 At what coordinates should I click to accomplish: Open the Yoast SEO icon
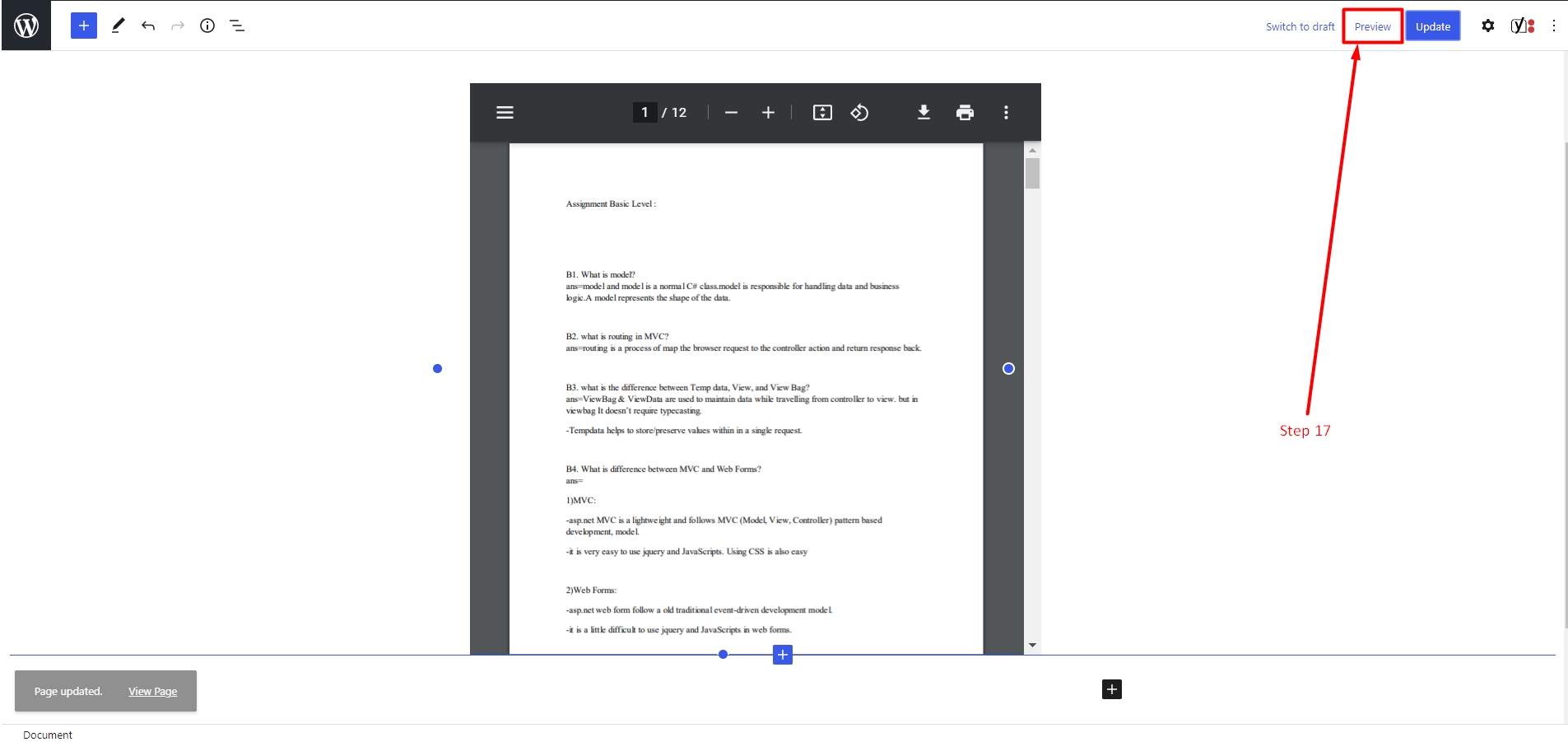click(x=1523, y=26)
